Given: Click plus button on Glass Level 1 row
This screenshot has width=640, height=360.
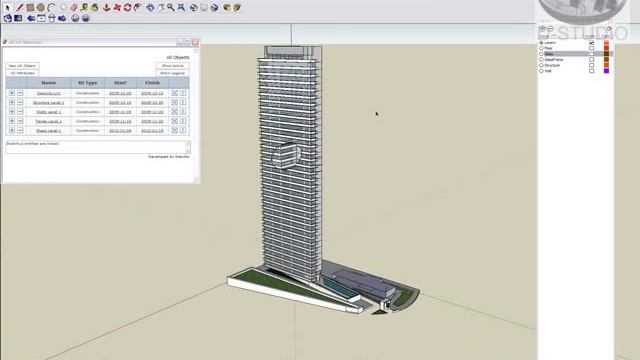Looking at the screenshot, I should click(x=12, y=131).
